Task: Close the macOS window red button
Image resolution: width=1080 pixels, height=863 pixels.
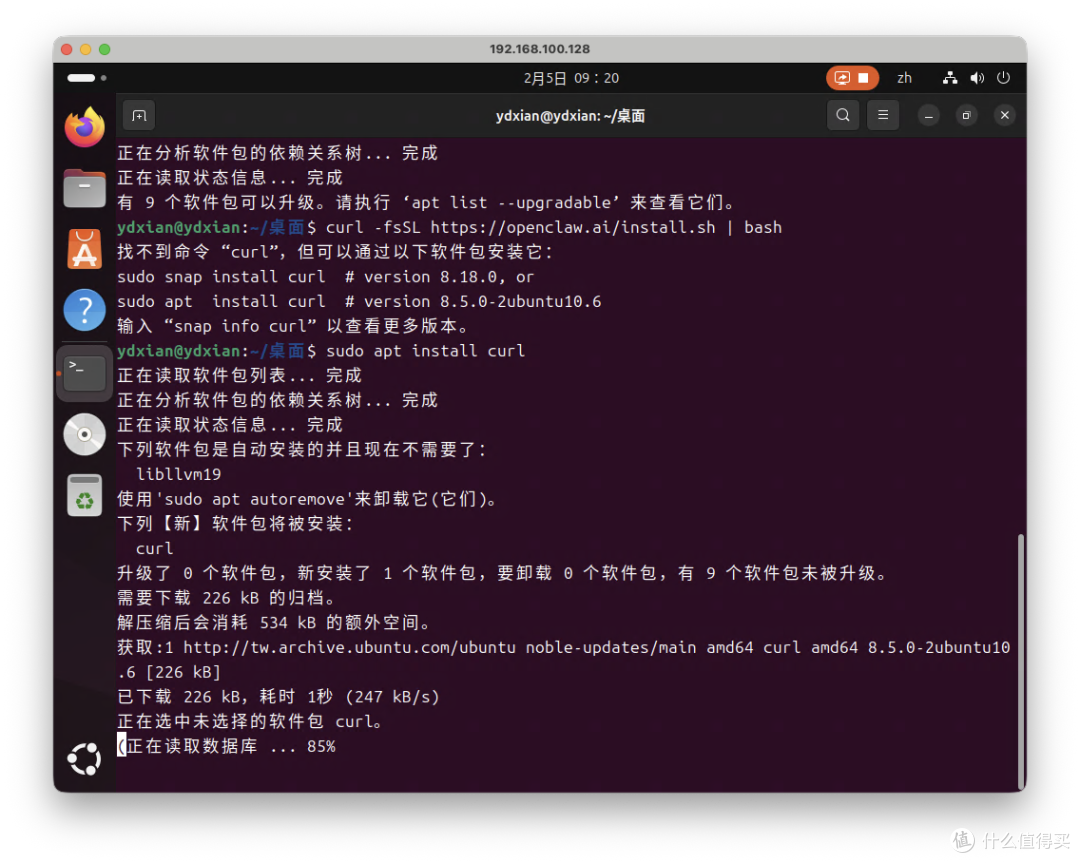Action: pyautogui.click(x=67, y=49)
